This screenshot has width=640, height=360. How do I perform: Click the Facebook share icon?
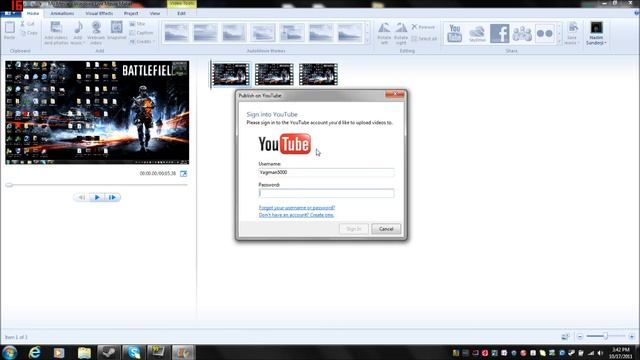click(499, 33)
